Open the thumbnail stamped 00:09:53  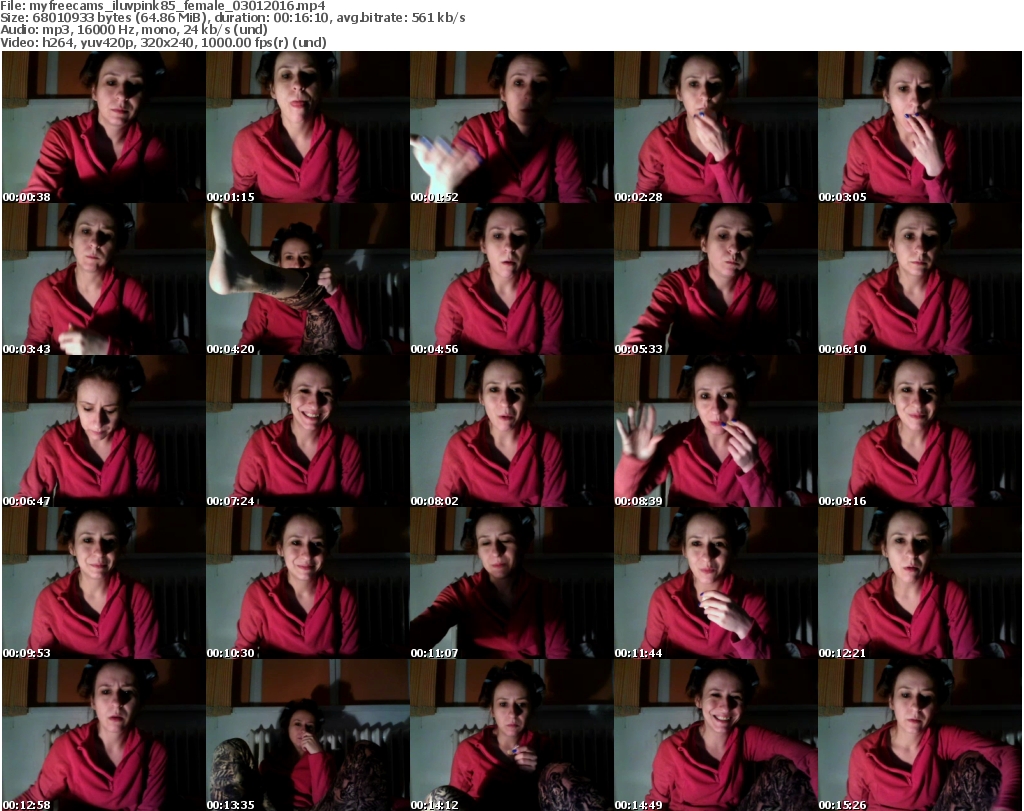[x=104, y=584]
